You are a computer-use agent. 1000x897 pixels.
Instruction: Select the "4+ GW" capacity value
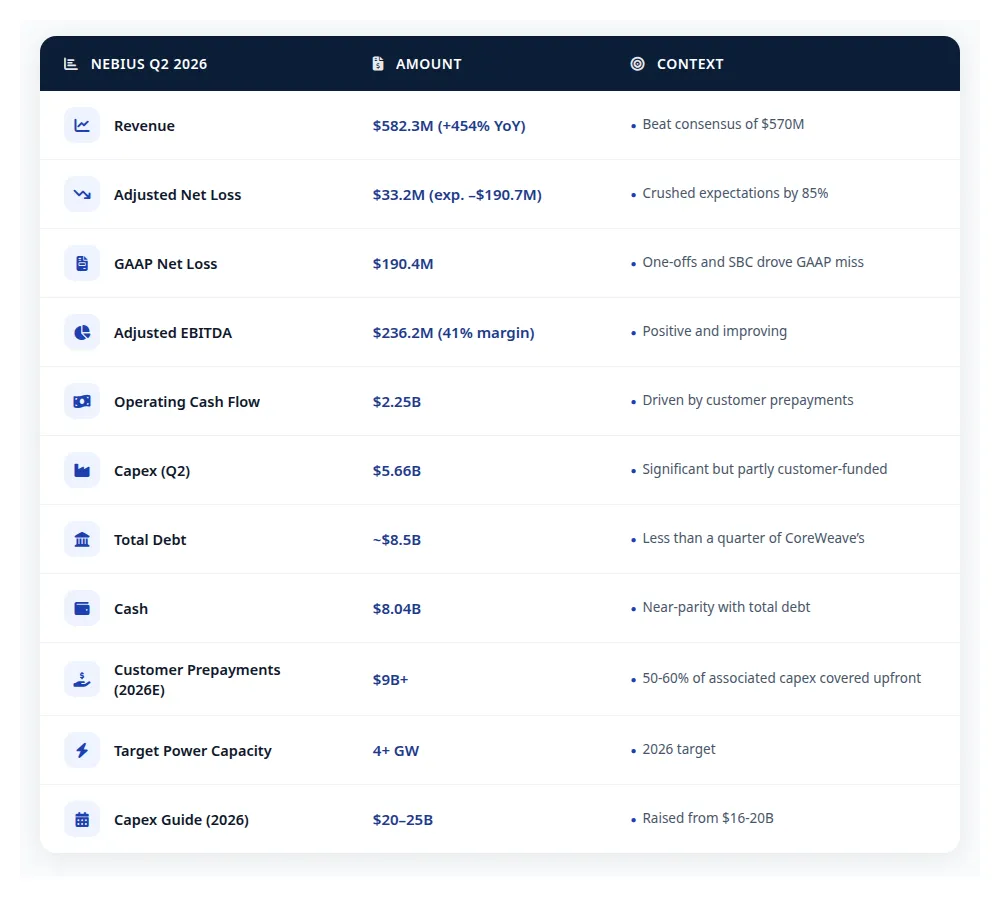tap(396, 751)
